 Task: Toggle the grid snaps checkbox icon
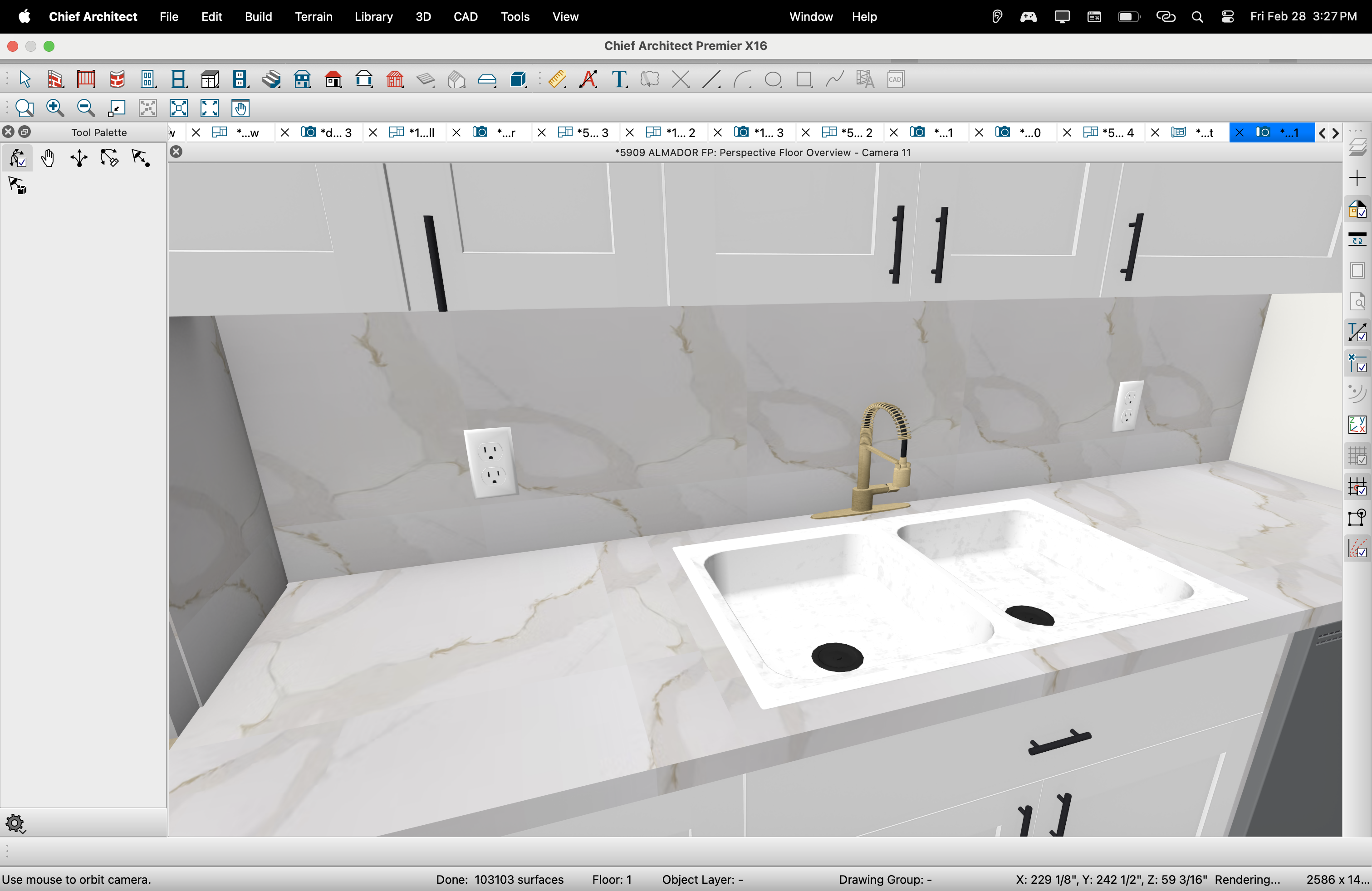(1357, 487)
